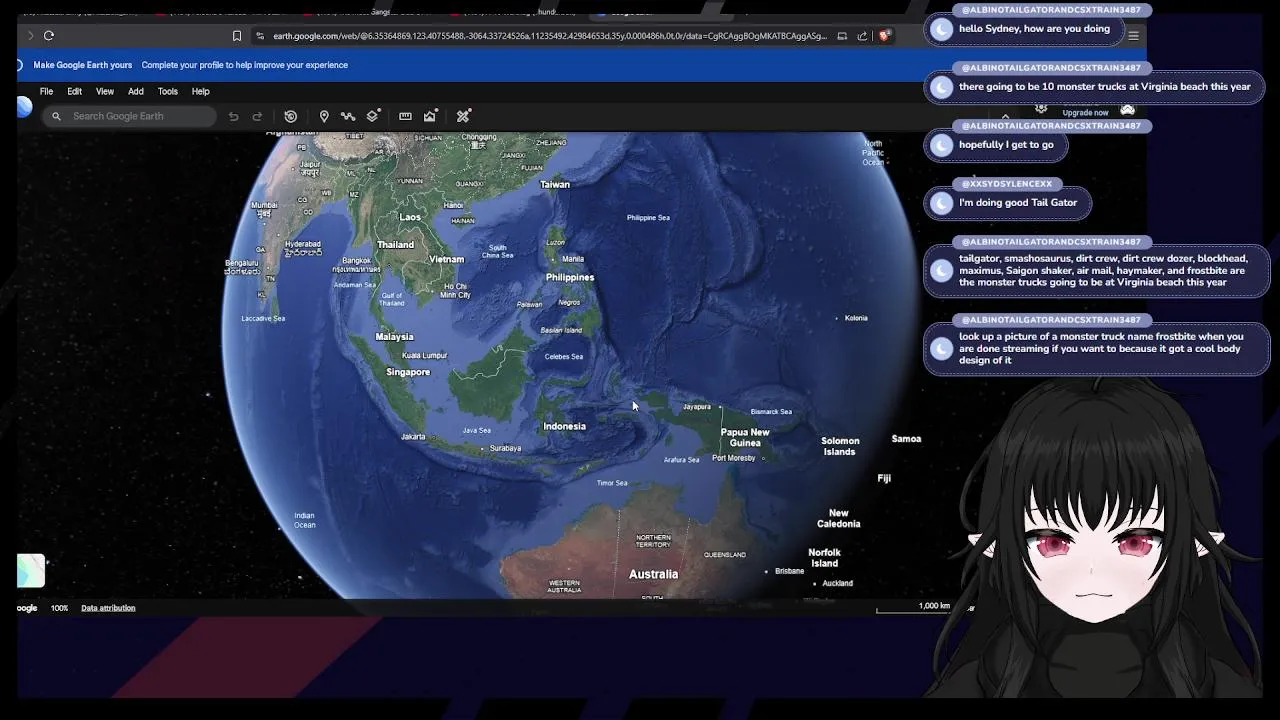Click the satellite icon in the toolbar

(x=463, y=116)
